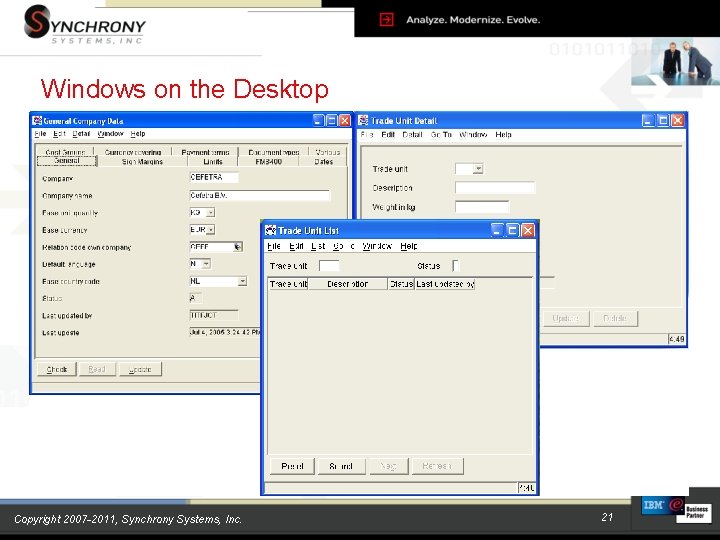Click Delete button in Trade Unit Detail
Viewport: 720px width, 540px height.
615,318
